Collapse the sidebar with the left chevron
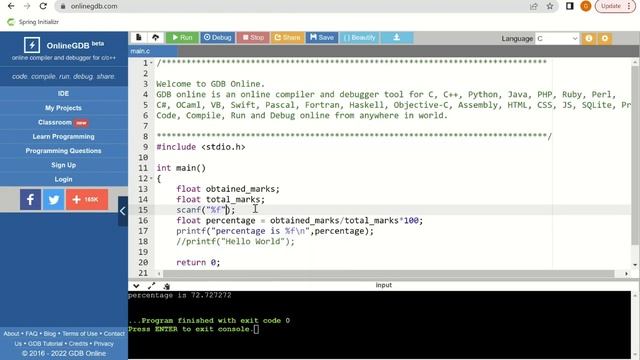Viewport: 640px width, 360px height. 123,211
